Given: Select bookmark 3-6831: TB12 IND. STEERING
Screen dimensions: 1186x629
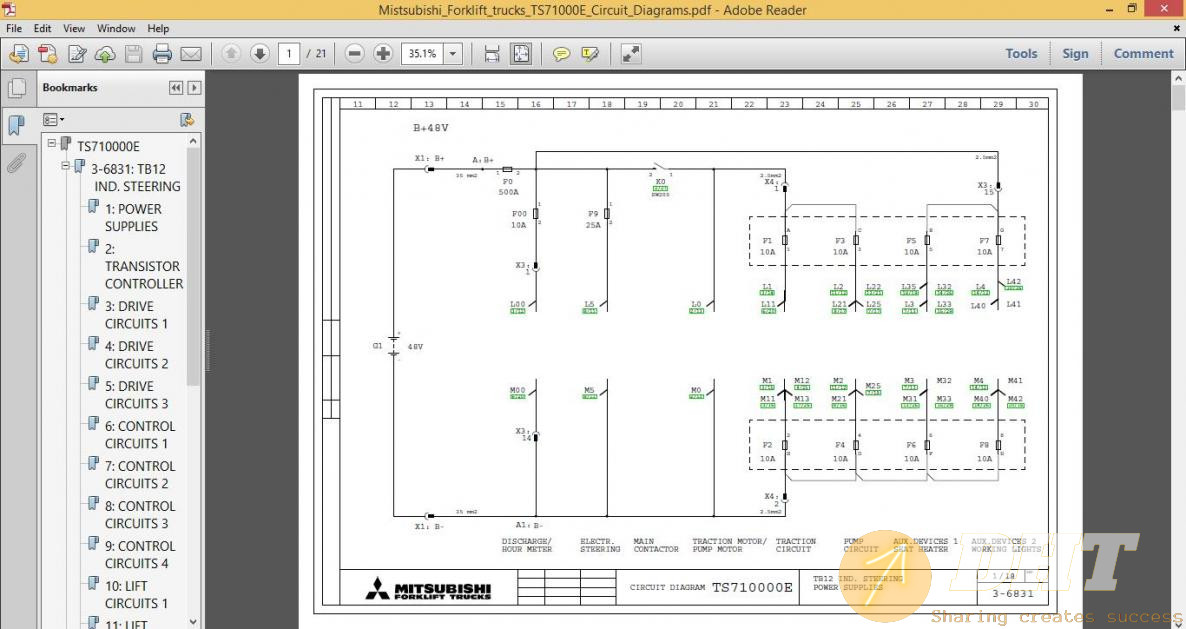Looking at the screenshot, I should click(x=135, y=178).
